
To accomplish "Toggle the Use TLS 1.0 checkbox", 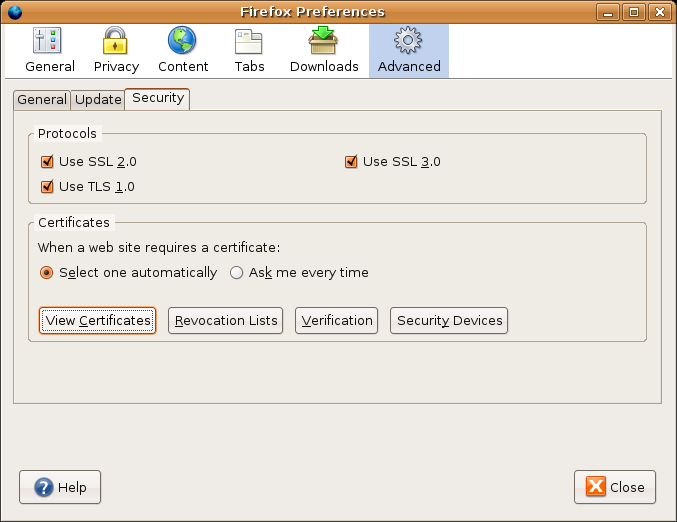I will click(47, 187).
